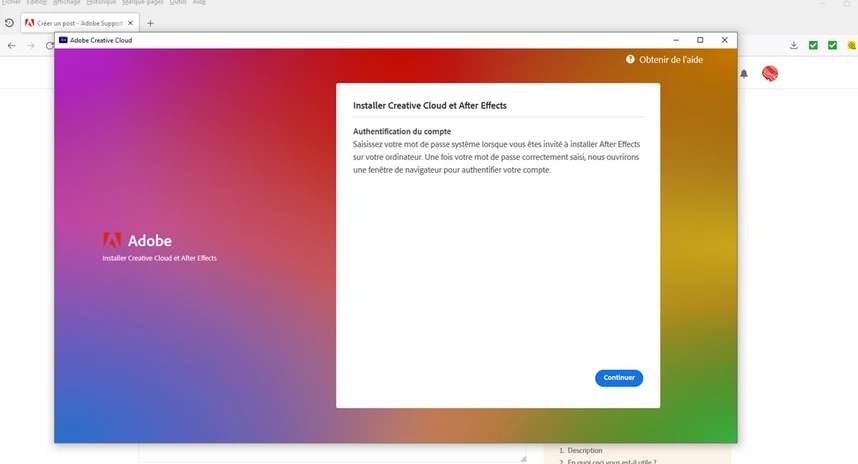Open notifications bell in browser page
Screen dimensions: 858x464
tap(744, 73)
